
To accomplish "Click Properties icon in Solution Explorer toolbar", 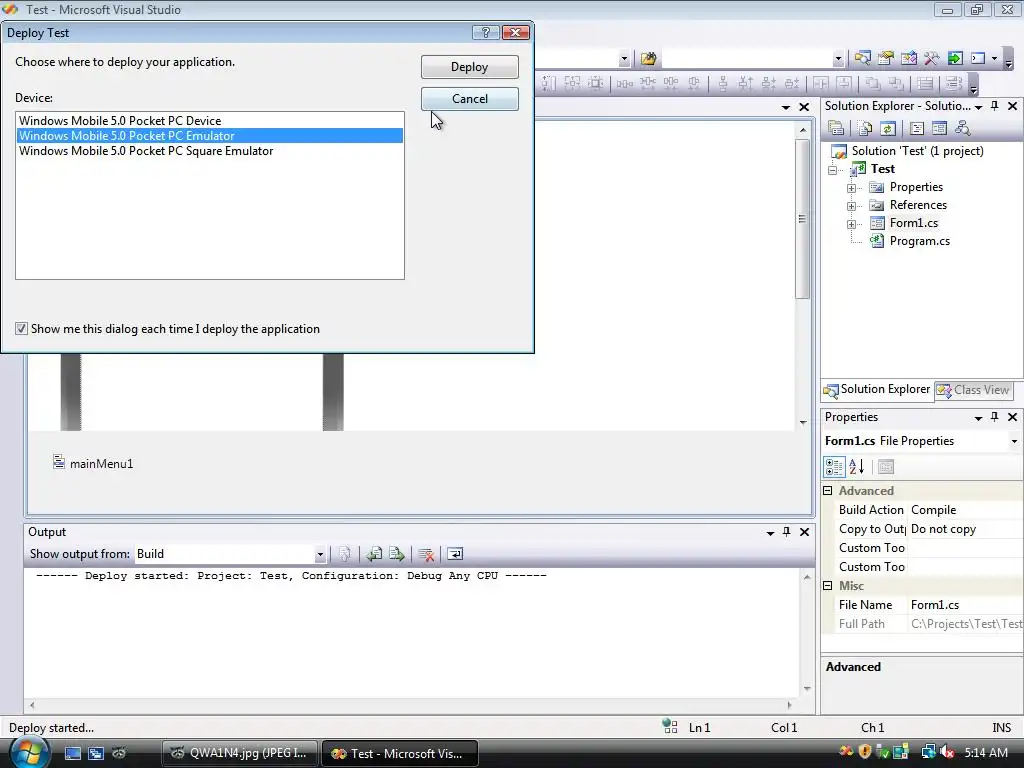I will 835,129.
